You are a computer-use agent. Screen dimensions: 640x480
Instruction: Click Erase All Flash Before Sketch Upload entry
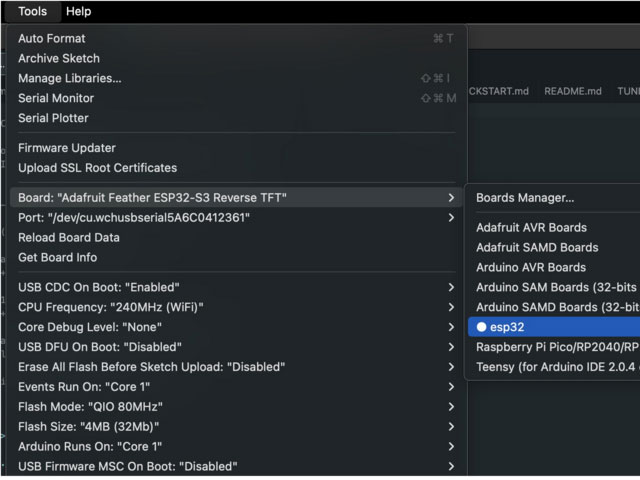pyautogui.click(x=236, y=367)
